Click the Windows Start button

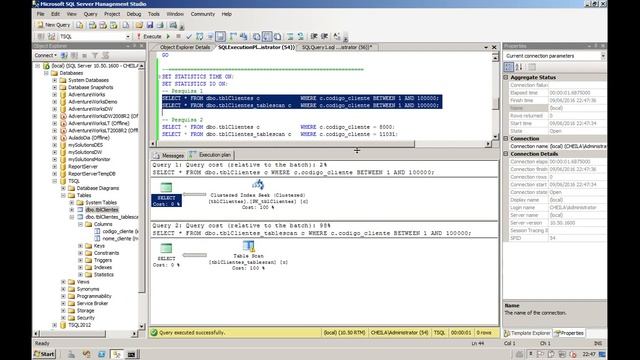44,354
